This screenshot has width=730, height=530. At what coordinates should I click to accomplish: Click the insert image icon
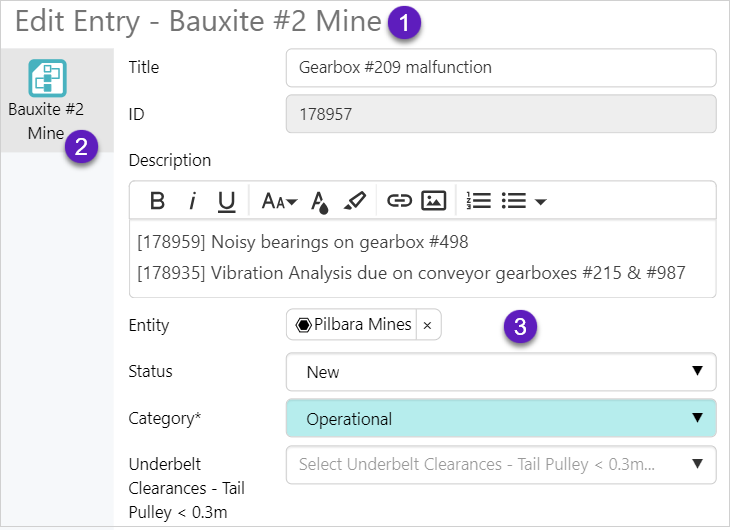tap(433, 201)
